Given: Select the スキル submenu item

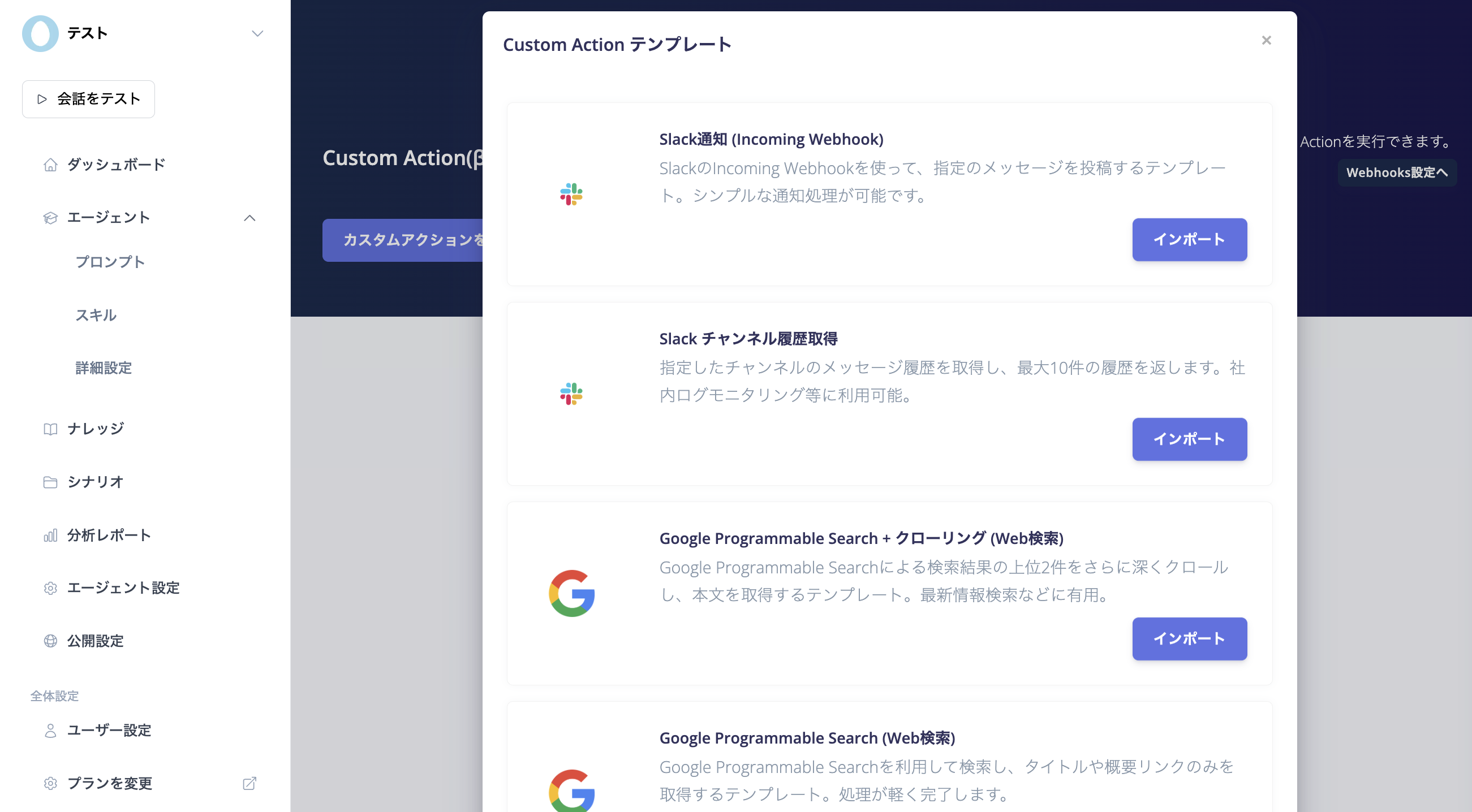Looking at the screenshot, I should pos(96,314).
